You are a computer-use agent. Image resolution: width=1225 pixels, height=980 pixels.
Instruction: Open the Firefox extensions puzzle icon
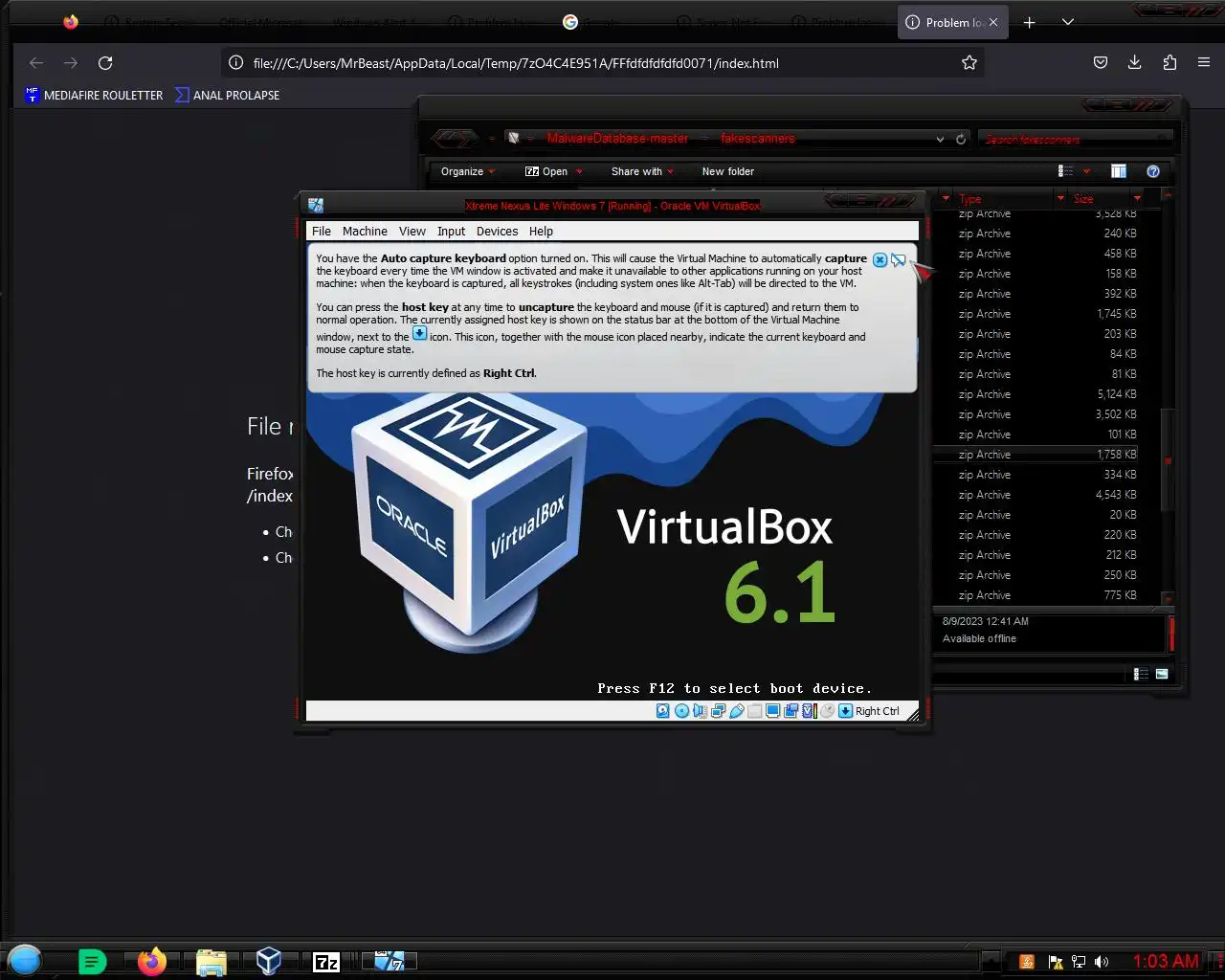click(1169, 63)
